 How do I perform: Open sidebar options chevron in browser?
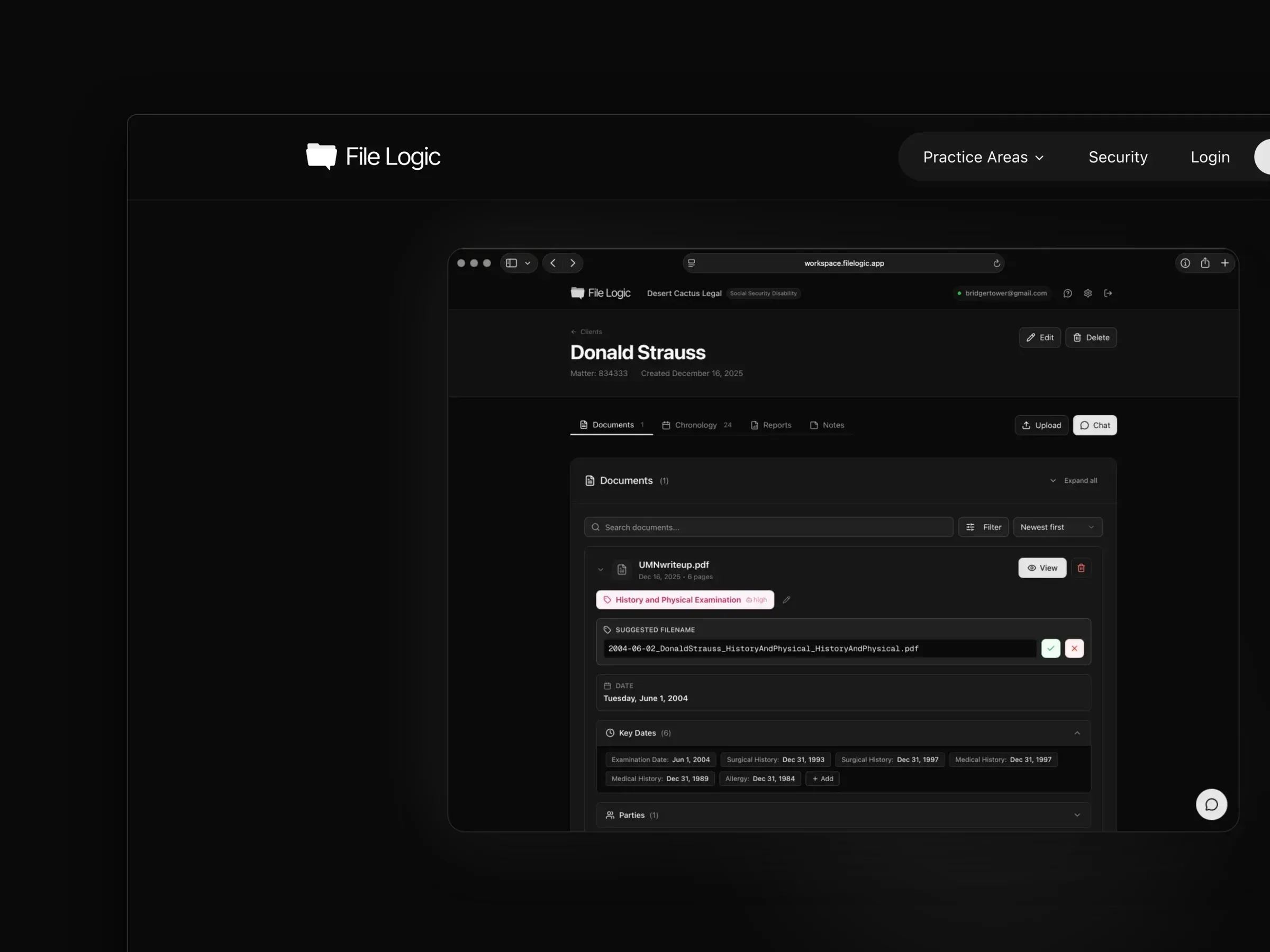[527, 263]
